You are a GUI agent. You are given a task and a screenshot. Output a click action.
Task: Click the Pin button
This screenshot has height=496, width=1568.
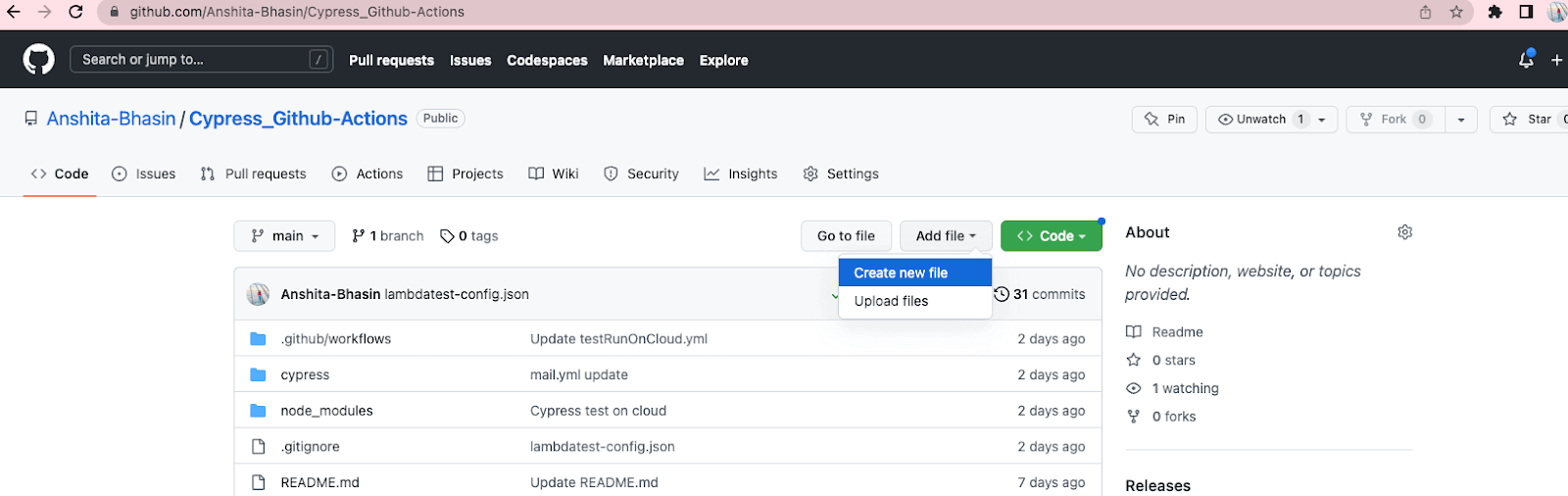click(x=1164, y=120)
